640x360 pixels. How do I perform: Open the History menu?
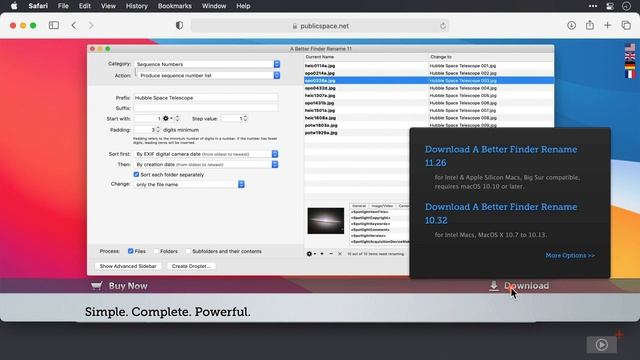point(136,6)
